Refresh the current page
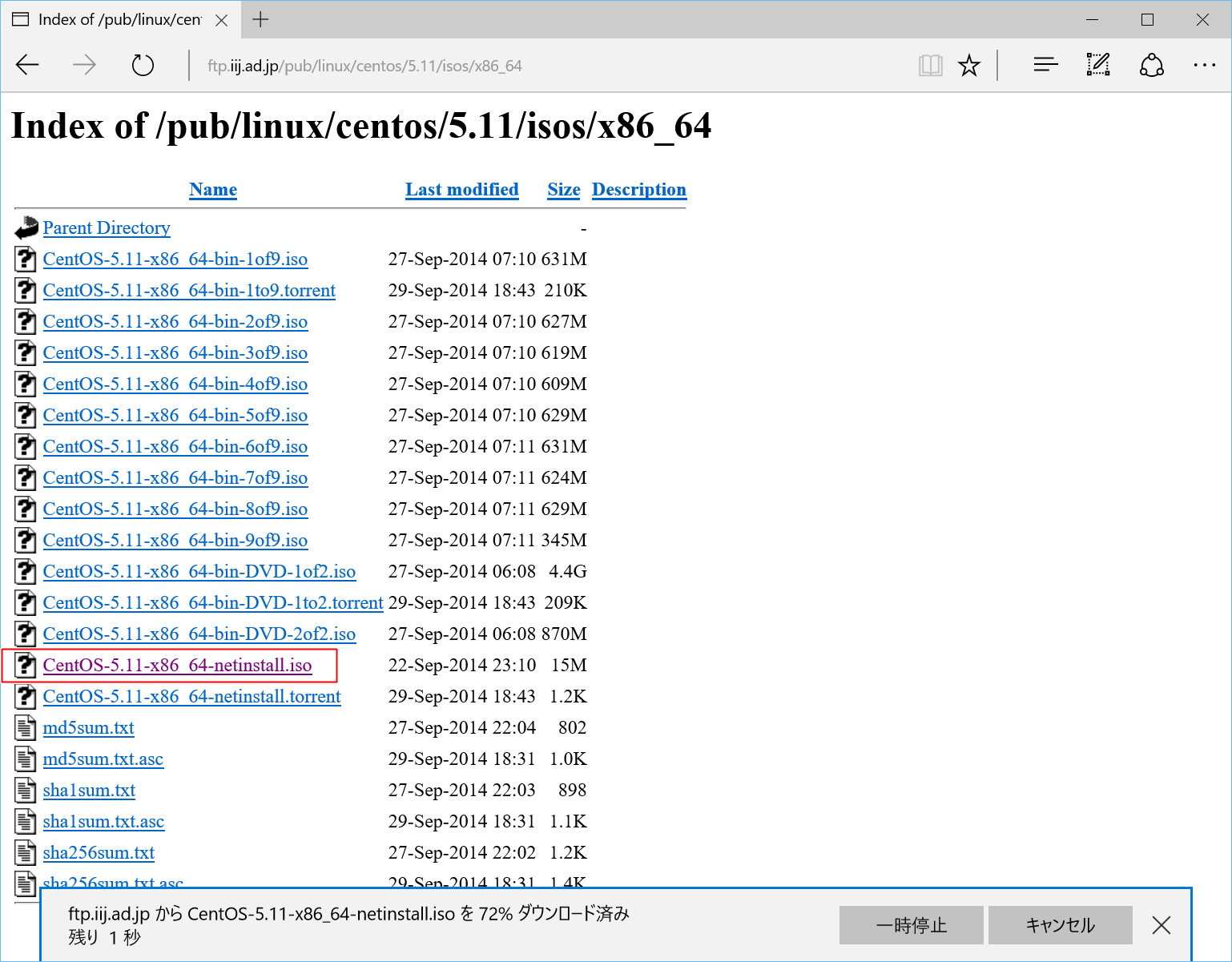 pos(143,65)
